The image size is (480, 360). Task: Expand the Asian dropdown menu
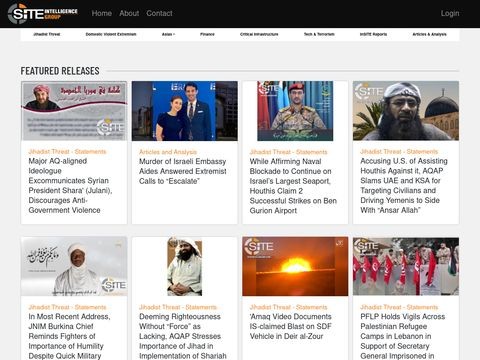(168, 34)
